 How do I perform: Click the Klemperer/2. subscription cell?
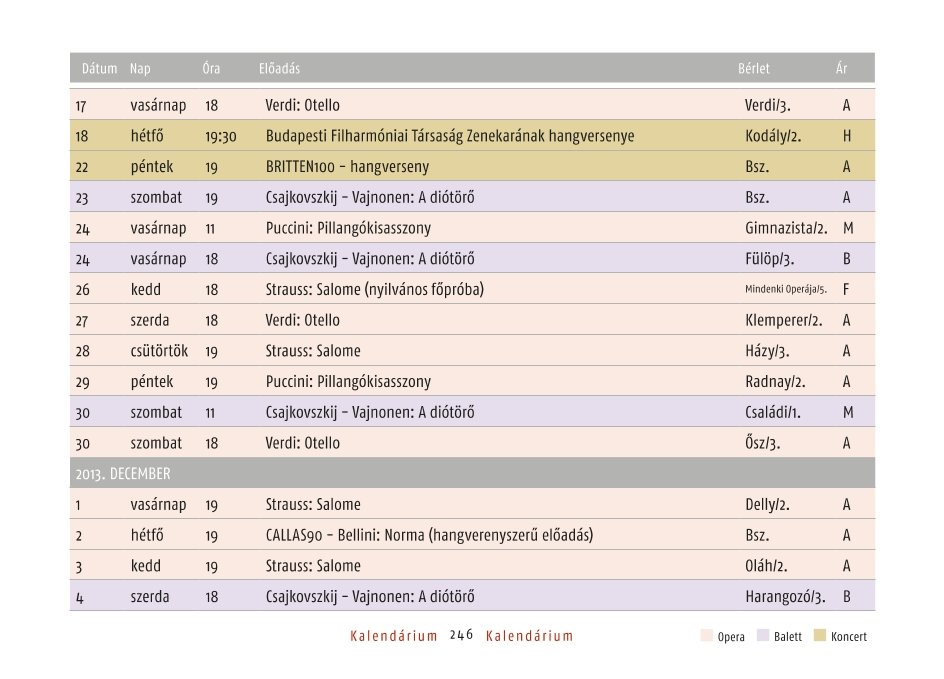point(783,320)
